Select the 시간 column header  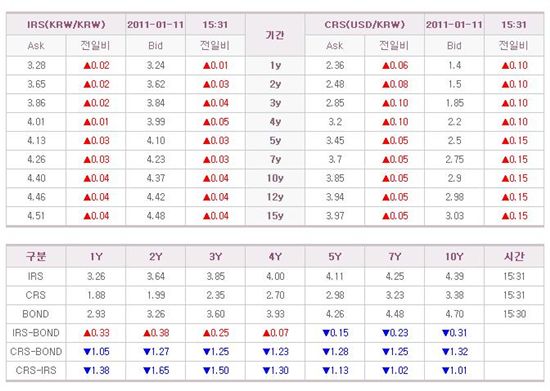tap(514, 256)
